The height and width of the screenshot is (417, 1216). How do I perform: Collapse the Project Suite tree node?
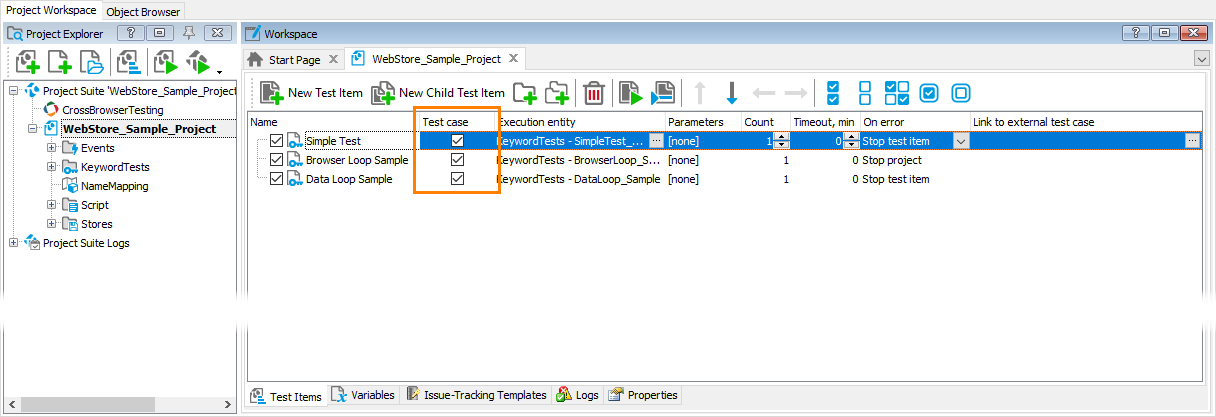click(13, 91)
